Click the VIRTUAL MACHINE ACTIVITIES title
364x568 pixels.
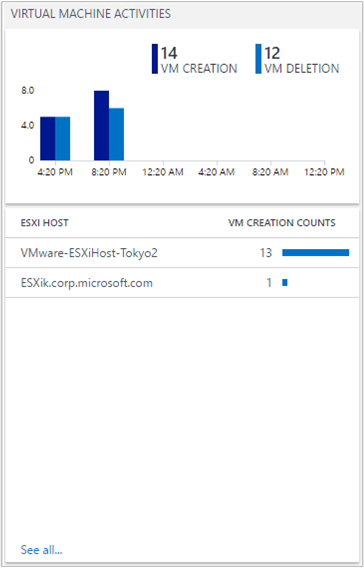[91, 14]
